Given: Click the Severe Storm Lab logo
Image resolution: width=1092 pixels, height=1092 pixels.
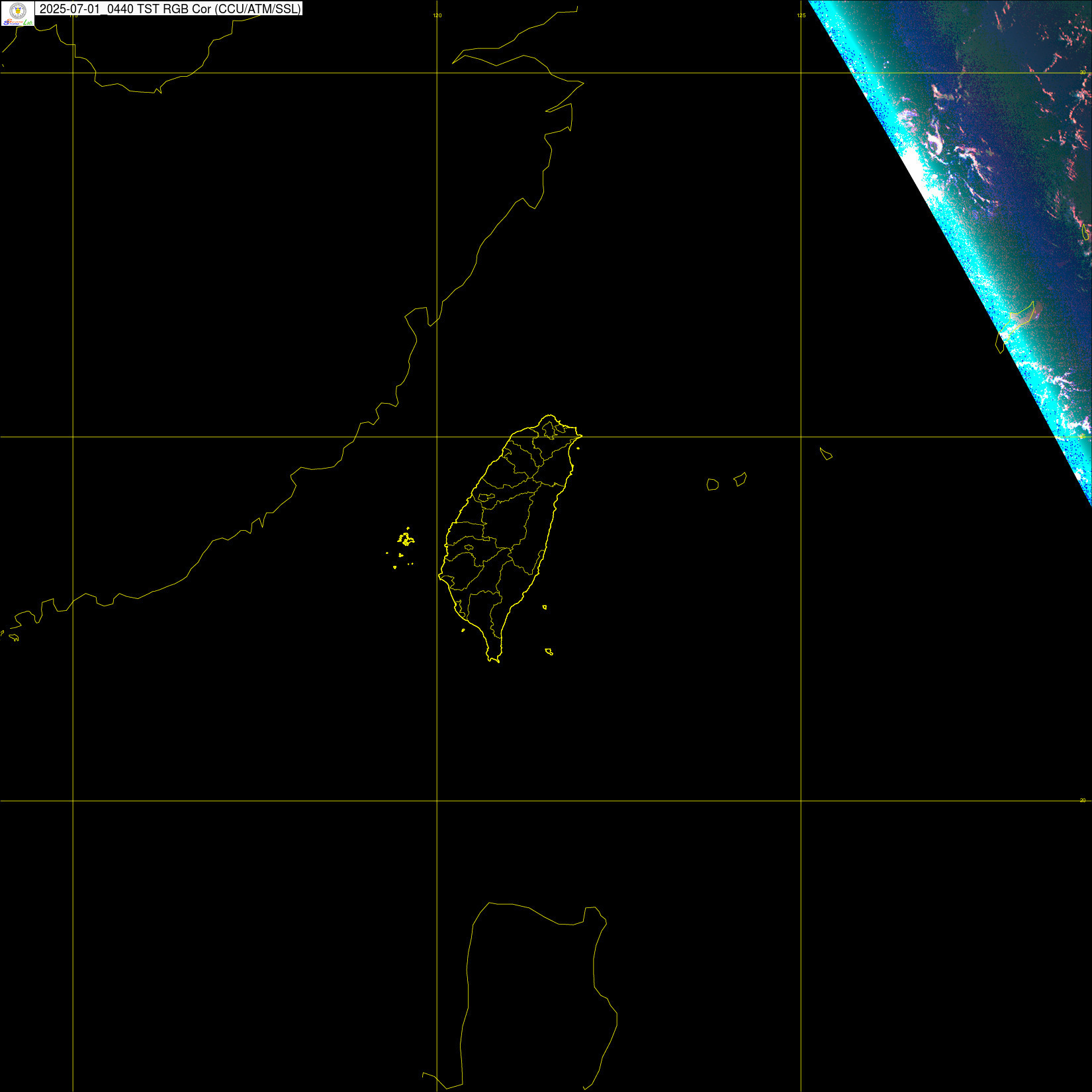Looking at the screenshot, I should (17, 14).
